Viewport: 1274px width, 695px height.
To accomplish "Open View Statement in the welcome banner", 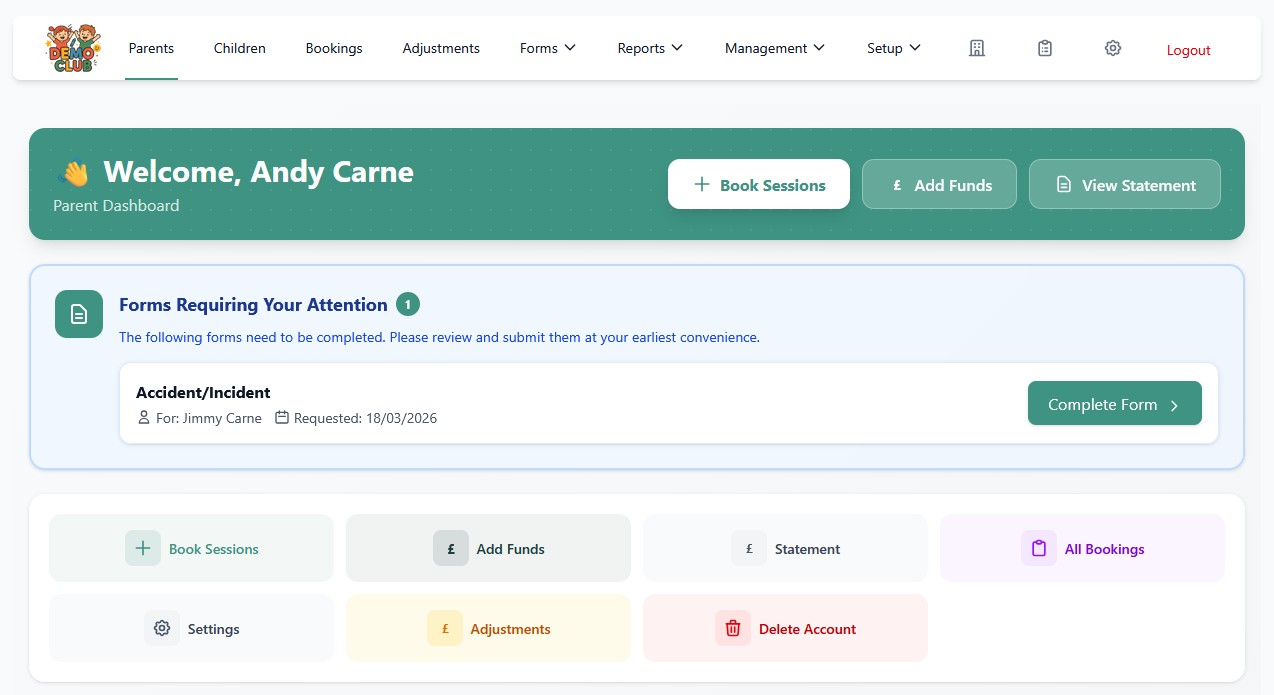I will tap(1124, 185).
